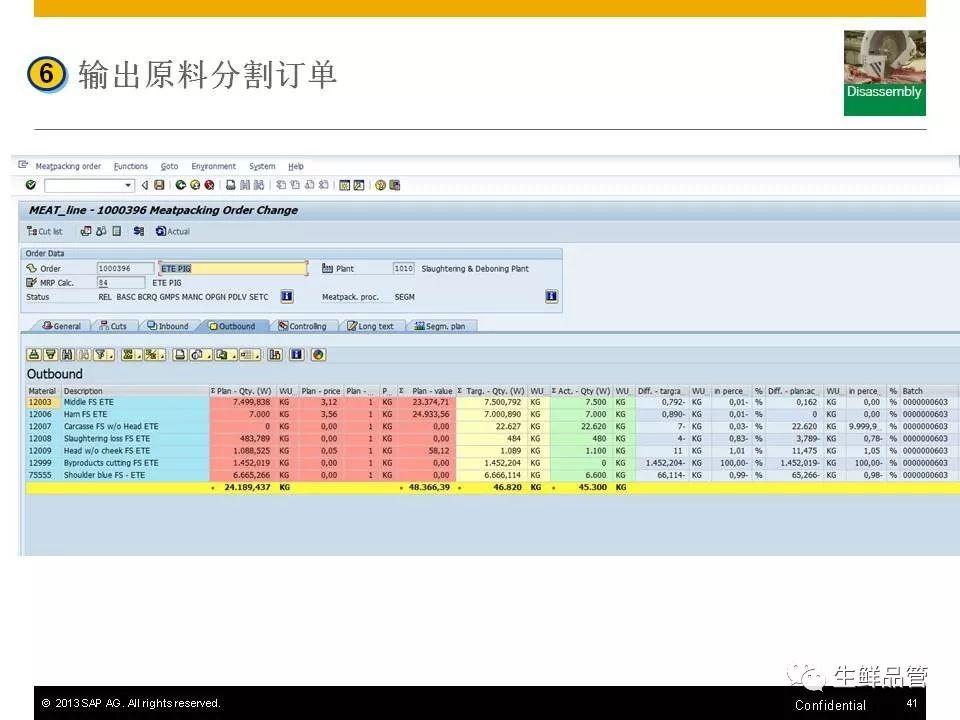Click the green Enter checkmark icon
The height and width of the screenshot is (720, 960).
(x=31, y=185)
